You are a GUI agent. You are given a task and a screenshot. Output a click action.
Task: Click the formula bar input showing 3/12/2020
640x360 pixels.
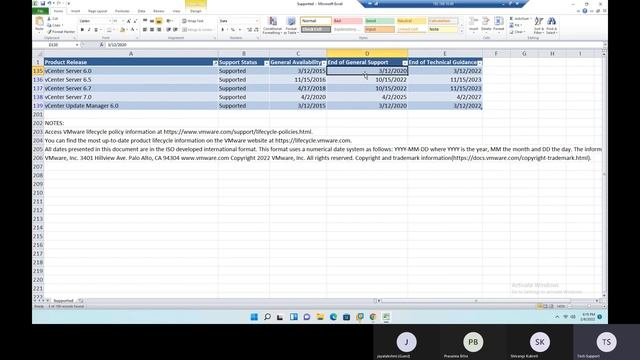[353, 45]
